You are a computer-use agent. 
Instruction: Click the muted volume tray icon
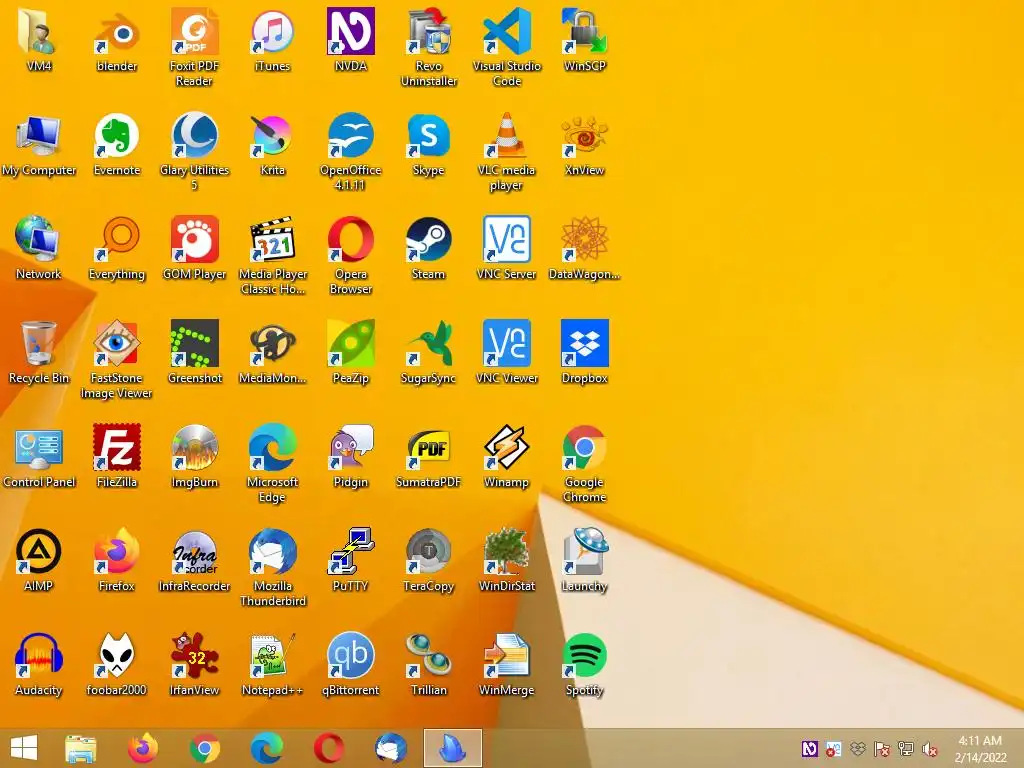[x=929, y=749]
